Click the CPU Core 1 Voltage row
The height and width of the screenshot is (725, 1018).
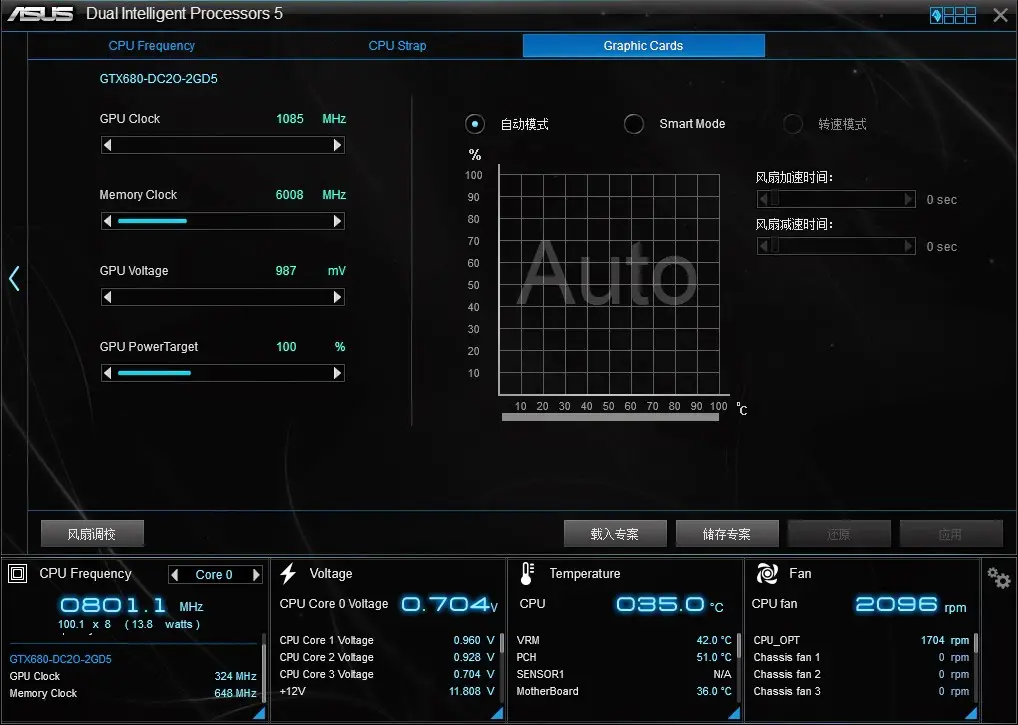click(x=387, y=640)
